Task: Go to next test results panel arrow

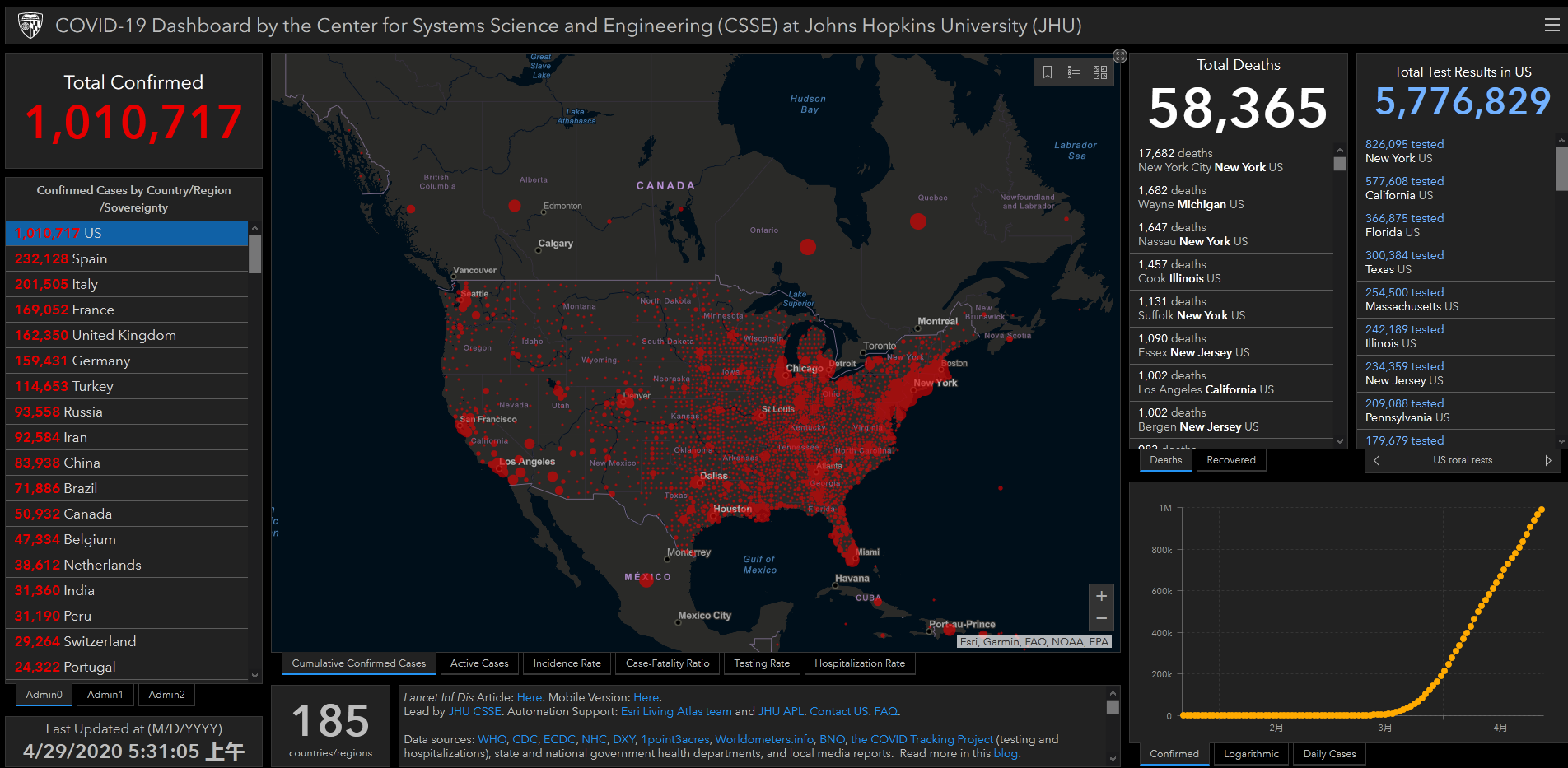Action: point(1548,460)
